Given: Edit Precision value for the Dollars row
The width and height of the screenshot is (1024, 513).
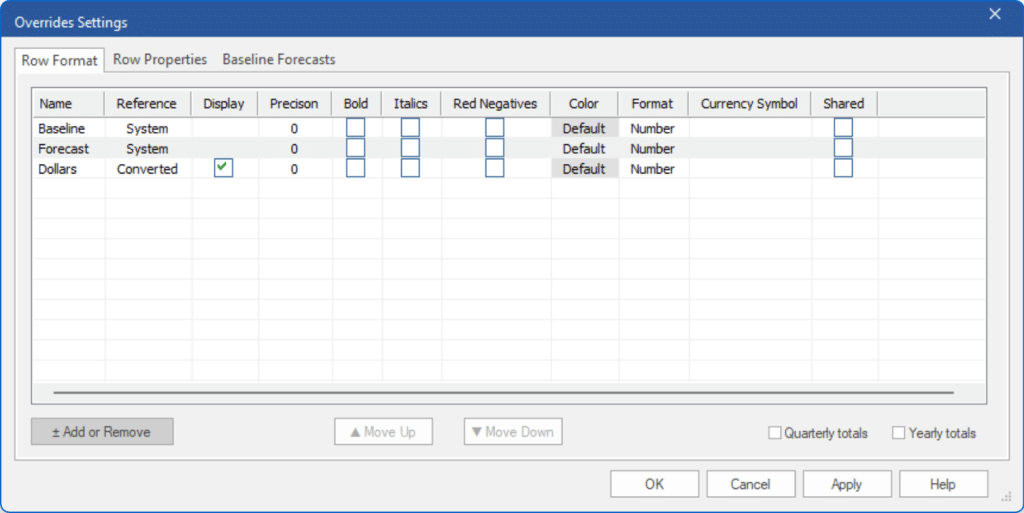Looking at the screenshot, I should 294,169.
